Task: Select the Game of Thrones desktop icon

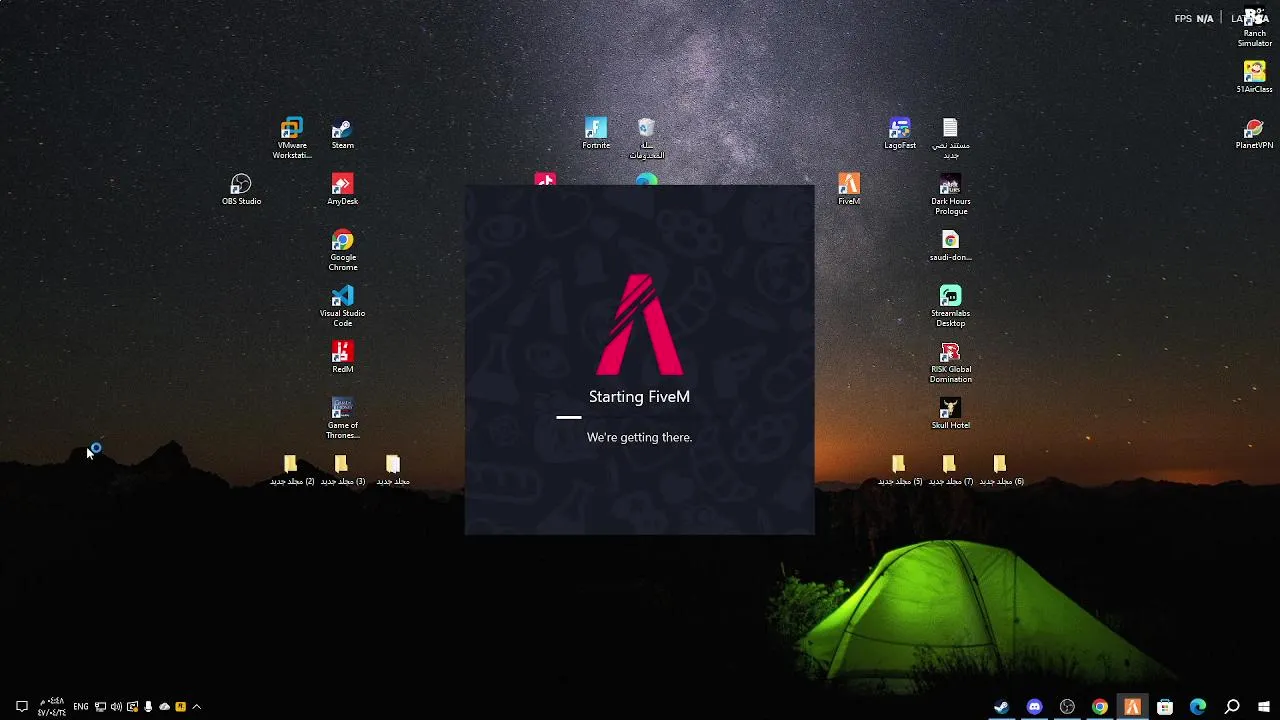Action: (x=342, y=418)
